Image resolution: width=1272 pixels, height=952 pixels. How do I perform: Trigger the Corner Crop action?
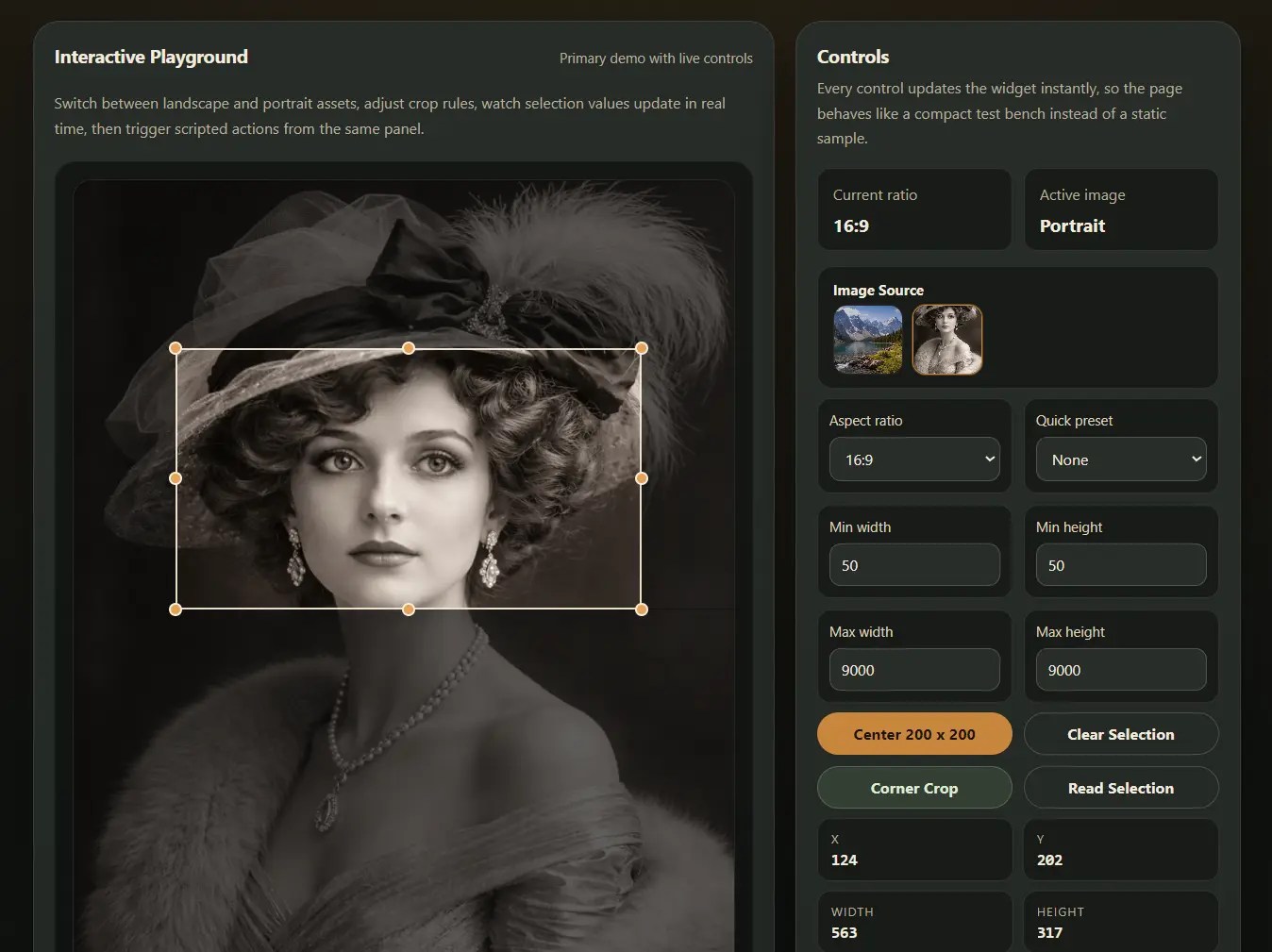click(x=913, y=788)
